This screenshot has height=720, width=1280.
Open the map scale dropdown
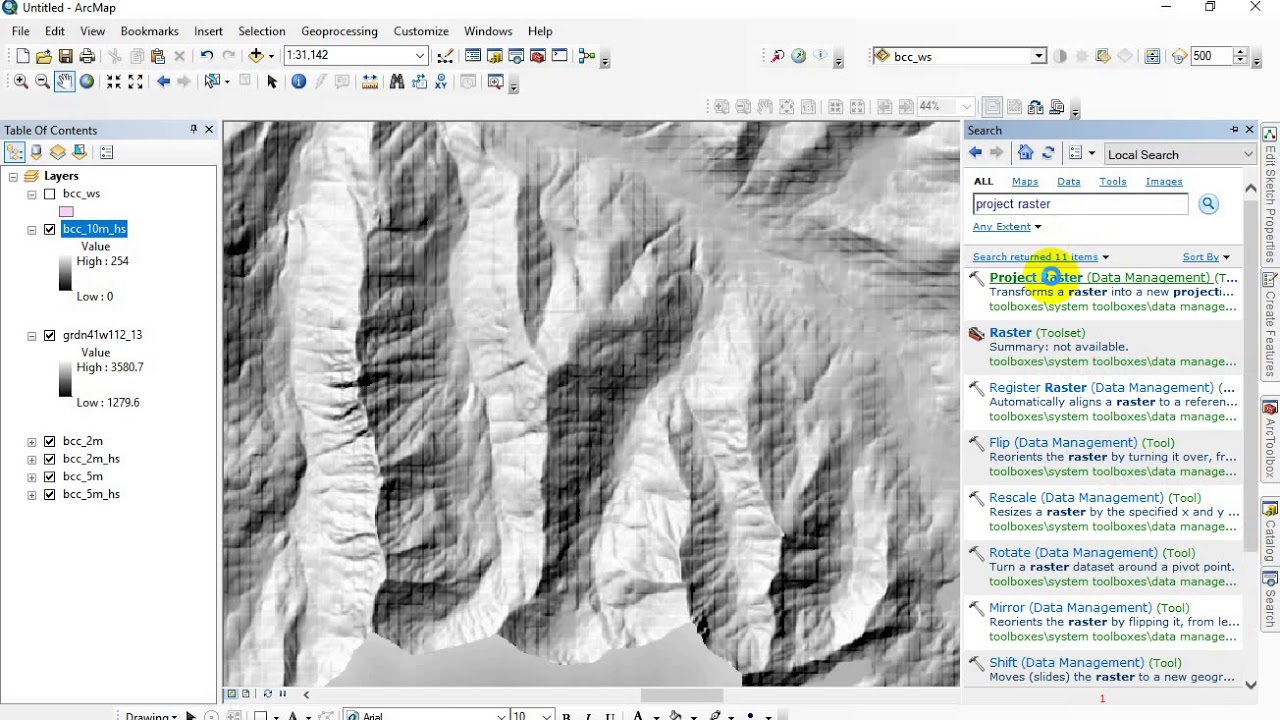(x=421, y=56)
